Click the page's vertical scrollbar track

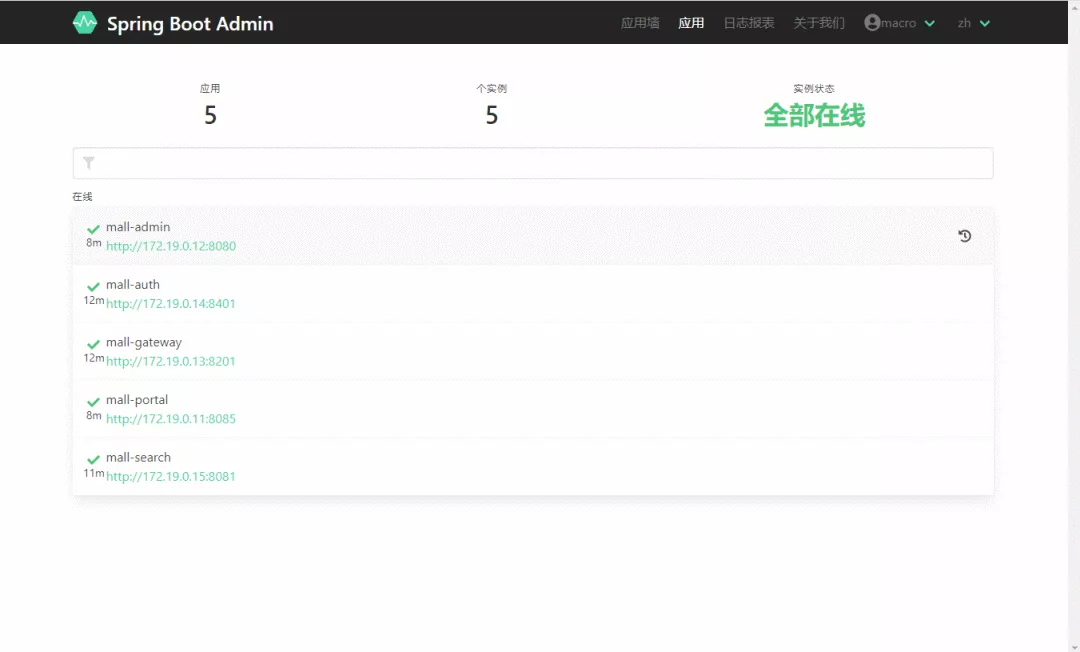click(x=1074, y=326)
